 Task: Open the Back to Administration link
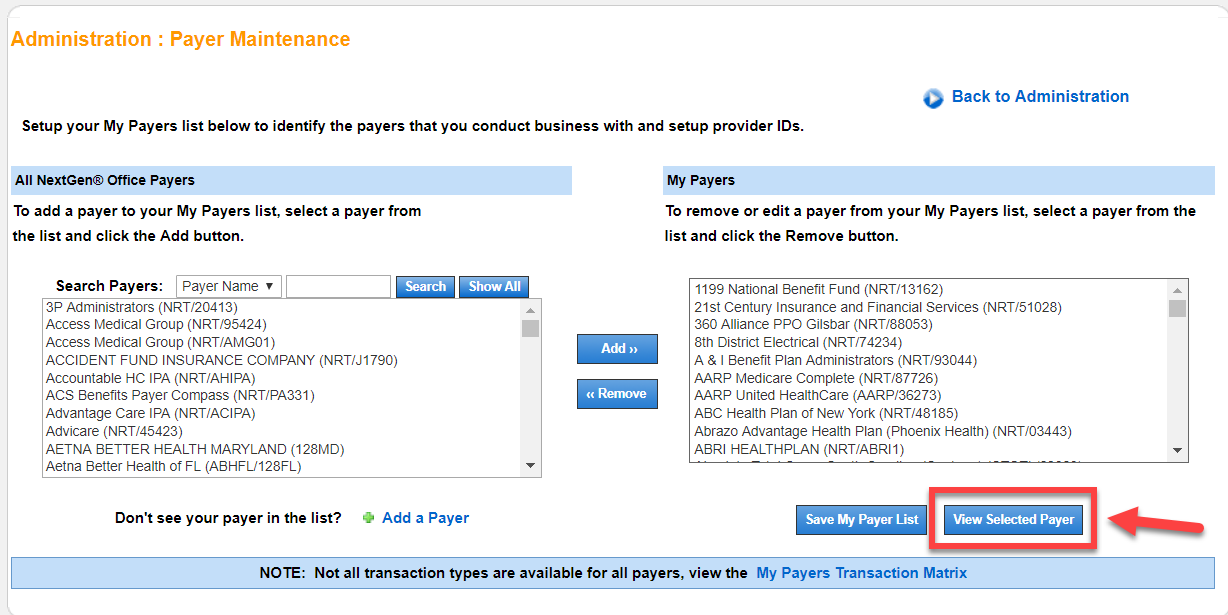coord(1040,97)
